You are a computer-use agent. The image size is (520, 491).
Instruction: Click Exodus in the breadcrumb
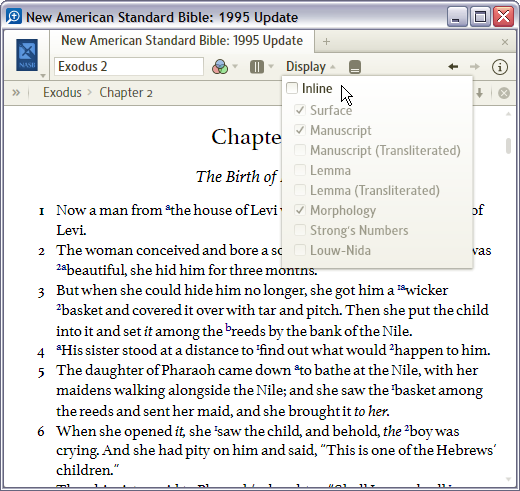[62, 92]
